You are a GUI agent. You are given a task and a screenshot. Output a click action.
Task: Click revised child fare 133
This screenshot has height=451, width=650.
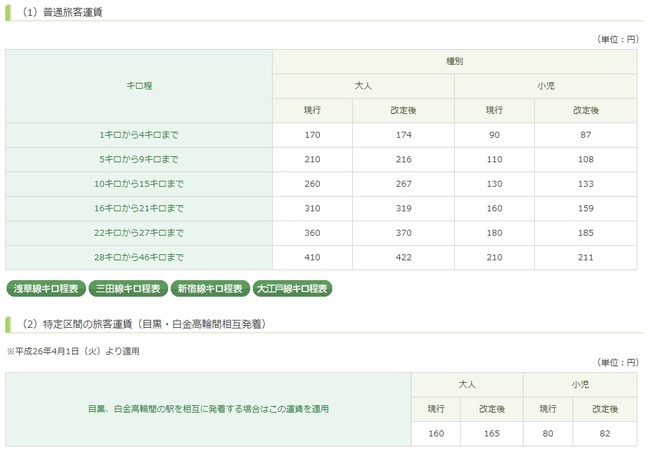click(586, 184)
